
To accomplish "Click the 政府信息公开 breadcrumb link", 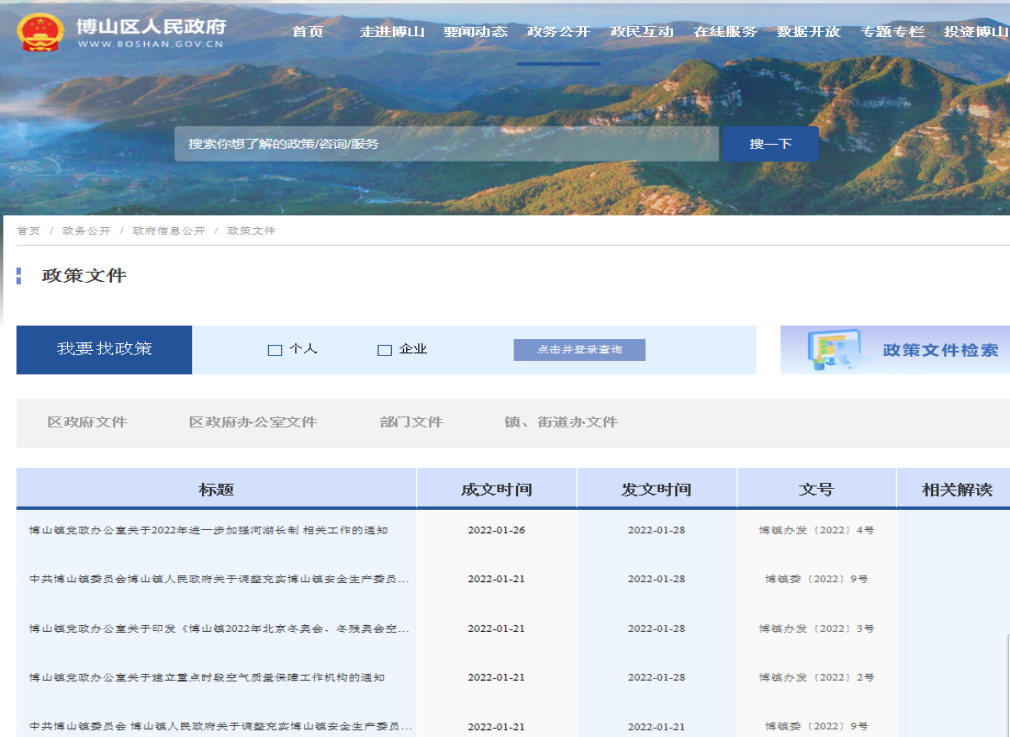I will click(168, 231).
